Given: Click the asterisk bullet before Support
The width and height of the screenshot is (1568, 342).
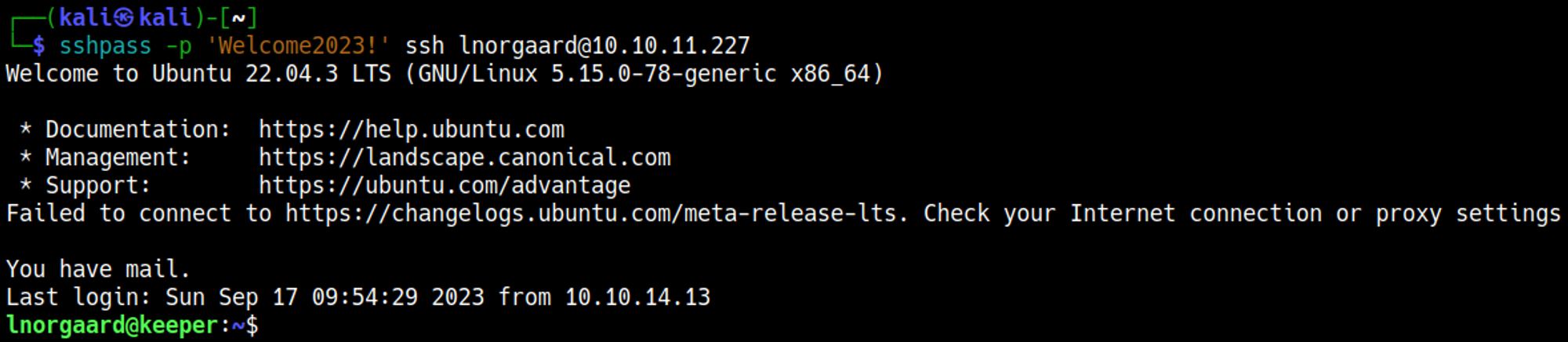Looking at the screenshot, I should pyautogui.click(x=26, y=186).
